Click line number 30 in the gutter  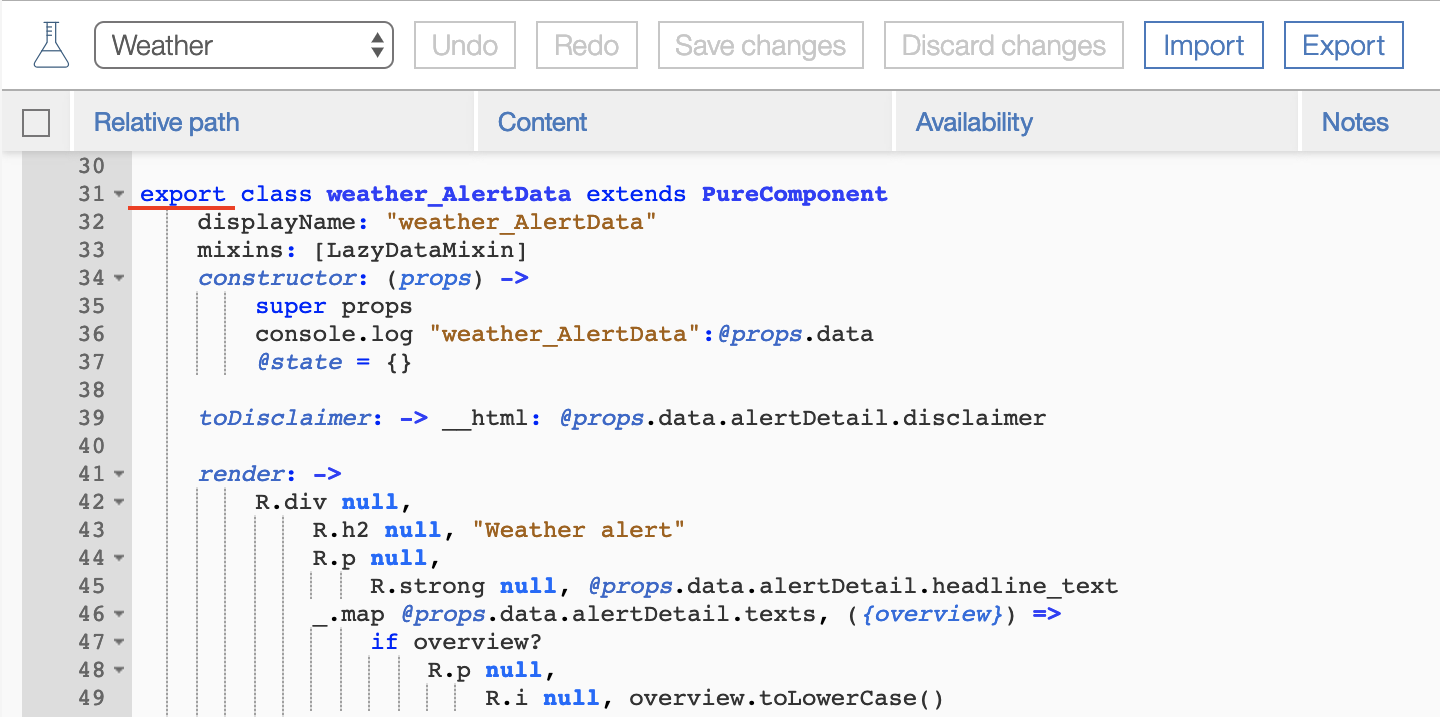(x=91, y=166)
